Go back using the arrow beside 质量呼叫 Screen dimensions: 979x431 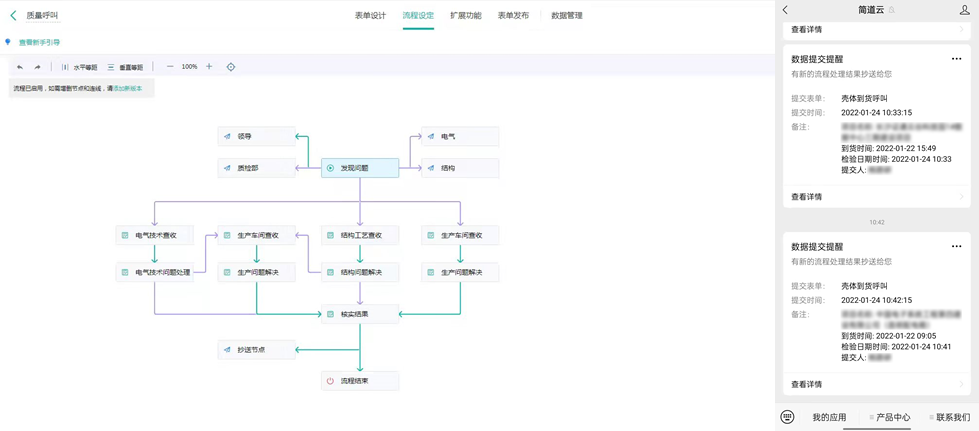(x=13, y=16)
